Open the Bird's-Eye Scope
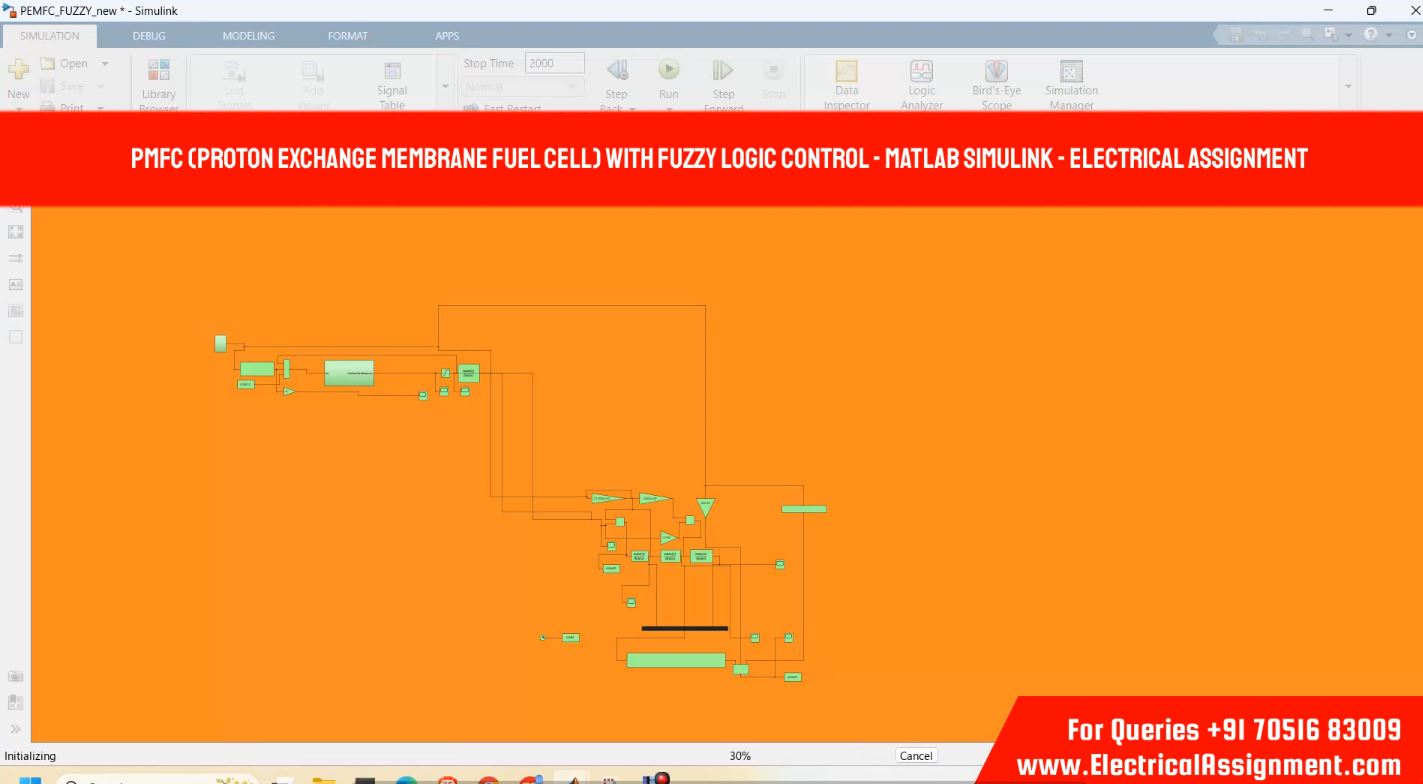The height and width of the screenshot is (784, 1423). (996, 73)
